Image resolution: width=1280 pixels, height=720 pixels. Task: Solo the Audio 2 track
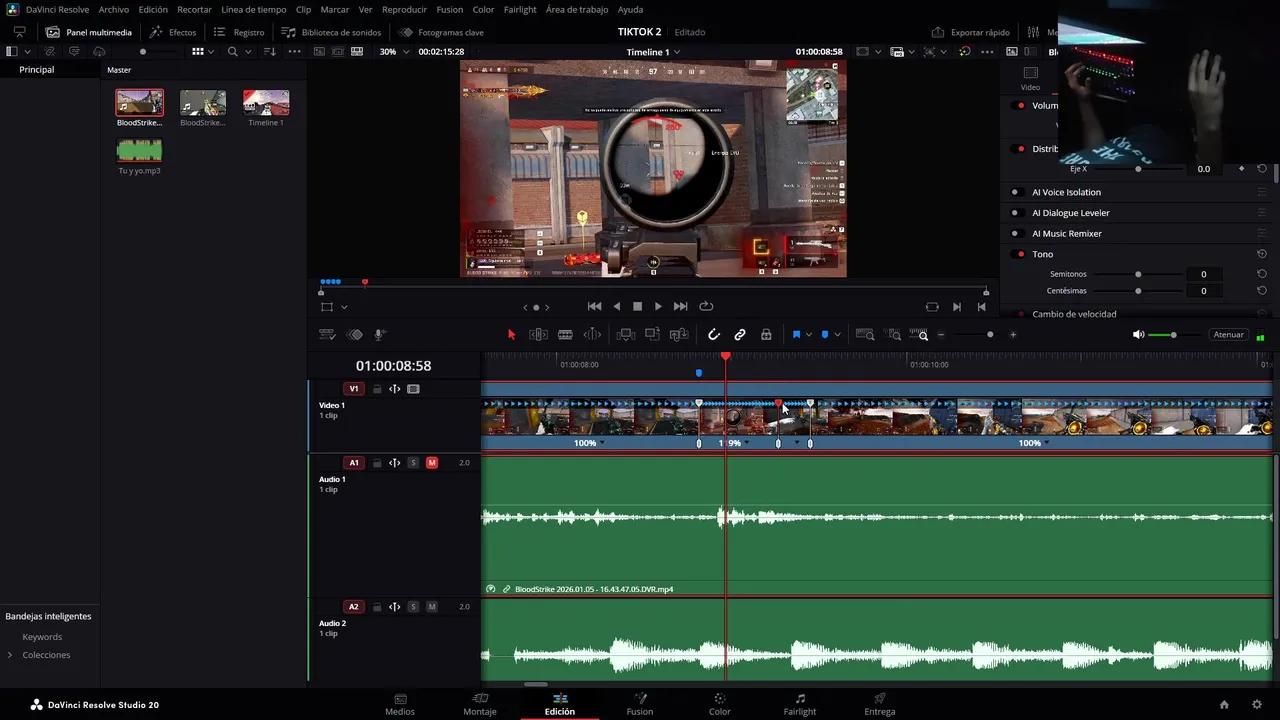click(x=413, y=607)
